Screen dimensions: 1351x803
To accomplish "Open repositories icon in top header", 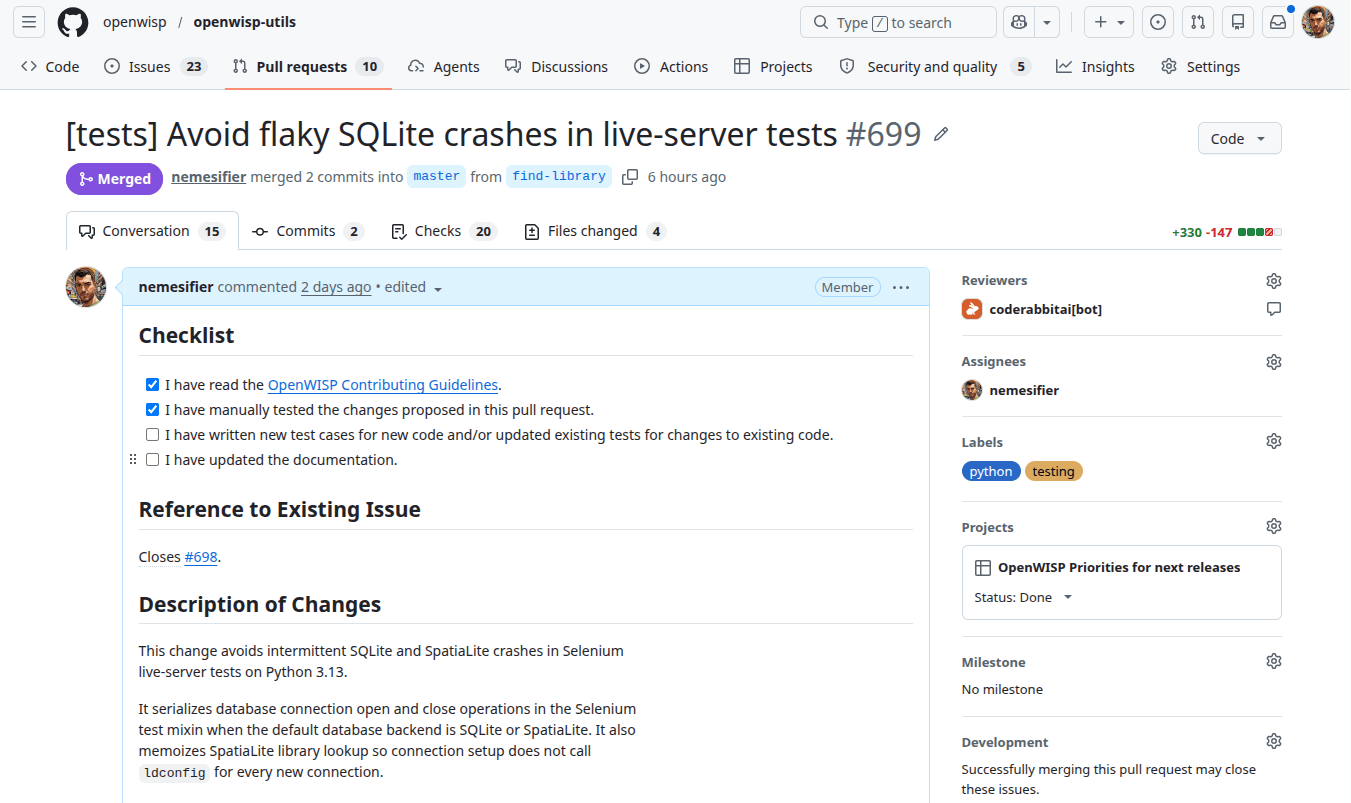I will click(x=1238, y=22).
